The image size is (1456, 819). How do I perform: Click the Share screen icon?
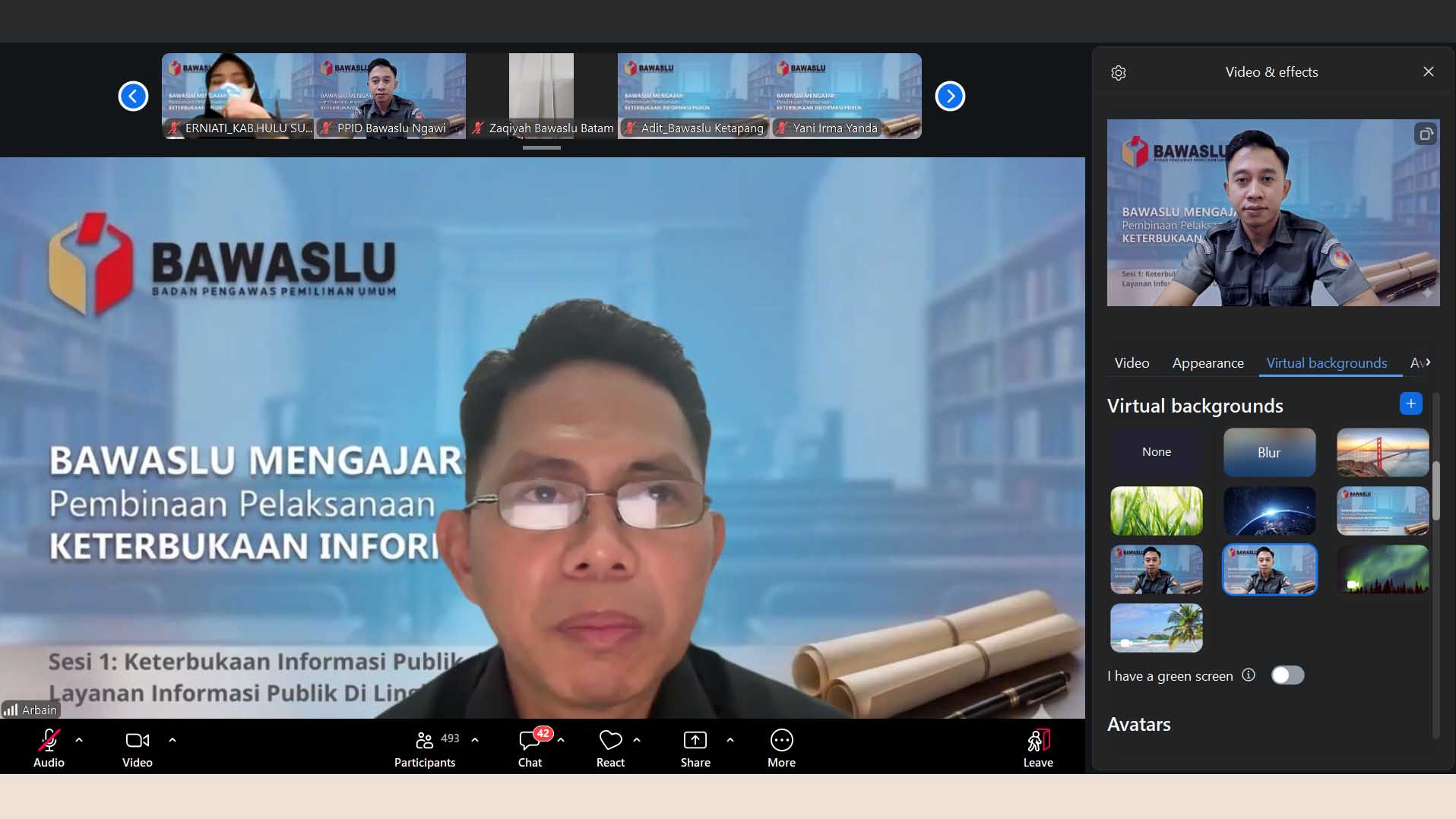click(695, 740)
